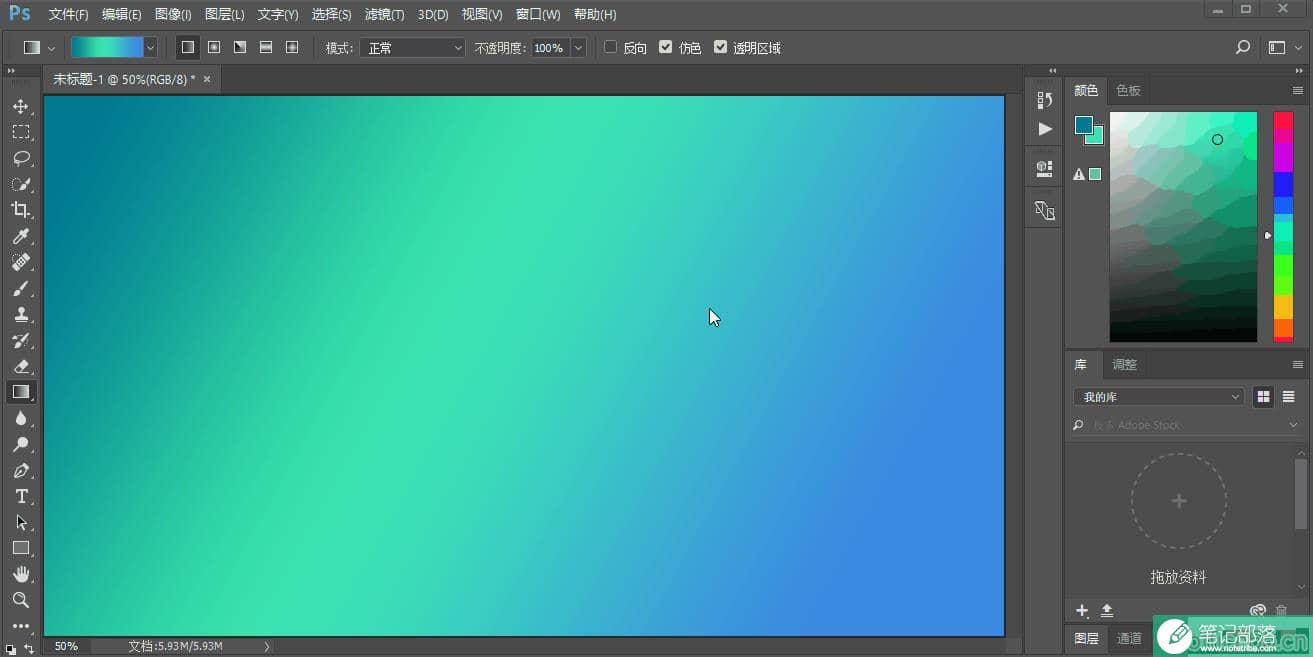
Task: Toggle the 透明区域 checkbox
Action: [x=720, y=47]
